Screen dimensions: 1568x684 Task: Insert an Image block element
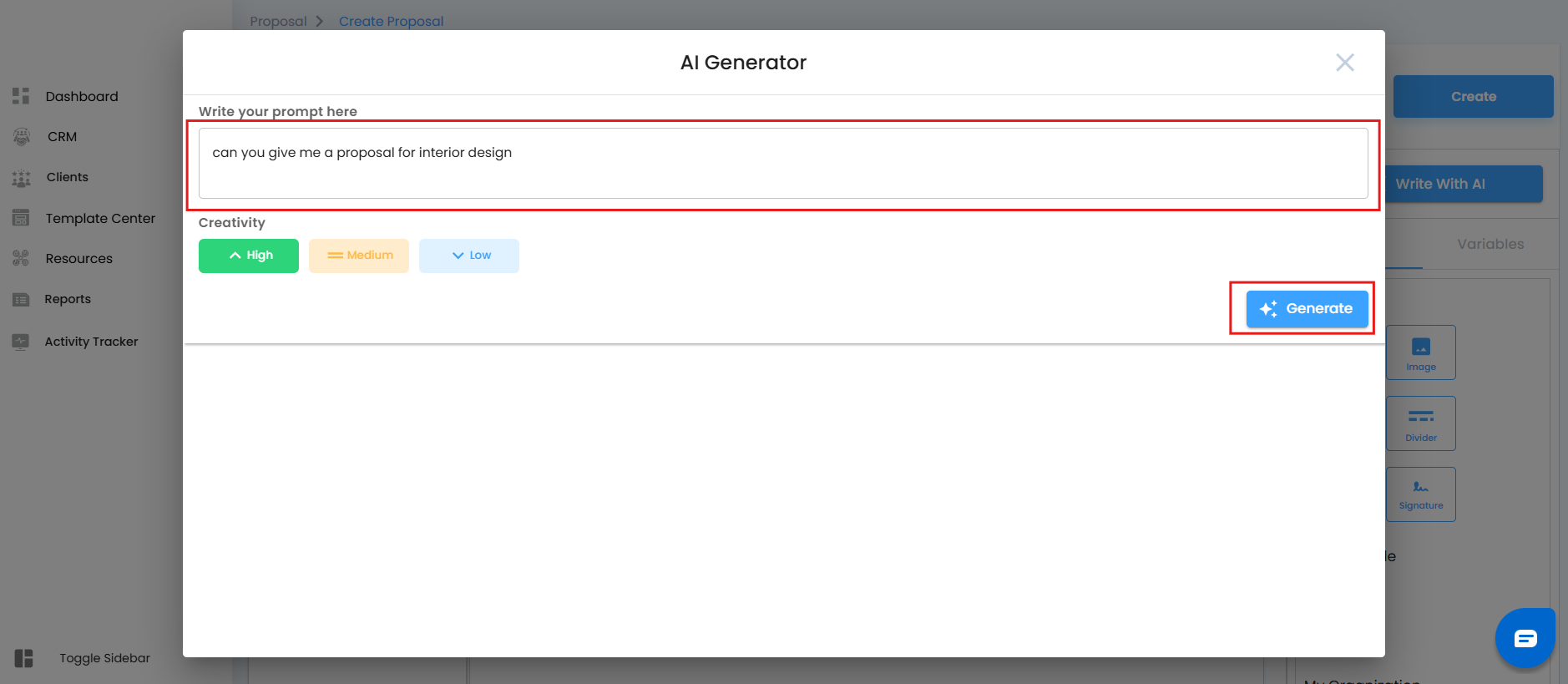click(x=1420, y=352)
